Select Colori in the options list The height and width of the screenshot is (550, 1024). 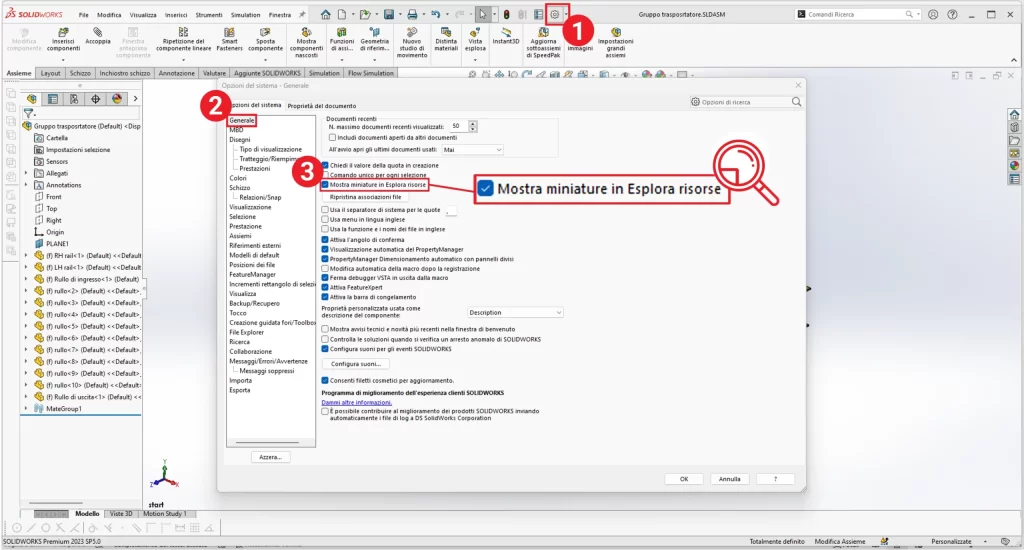(x=238, y=178)
